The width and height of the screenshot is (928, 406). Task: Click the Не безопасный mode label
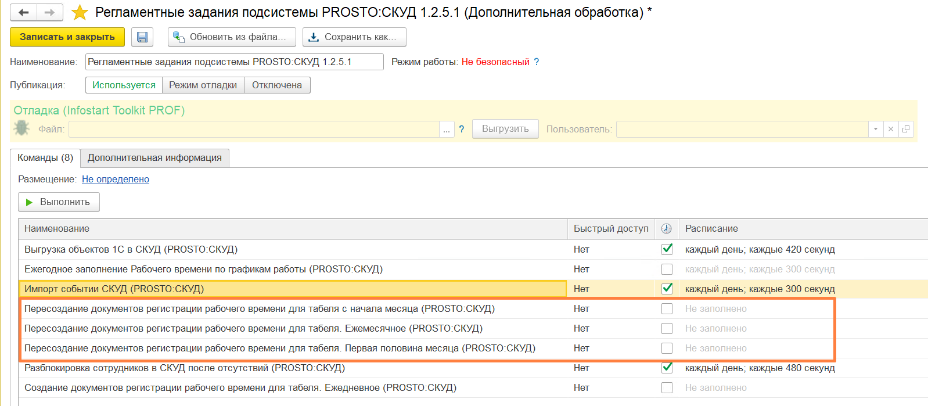(x=495, y=62)
